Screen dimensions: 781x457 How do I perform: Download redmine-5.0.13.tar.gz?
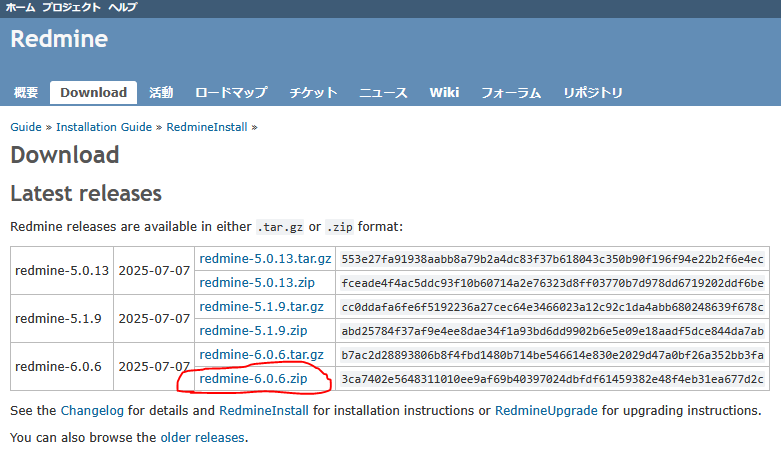(265, 258)
